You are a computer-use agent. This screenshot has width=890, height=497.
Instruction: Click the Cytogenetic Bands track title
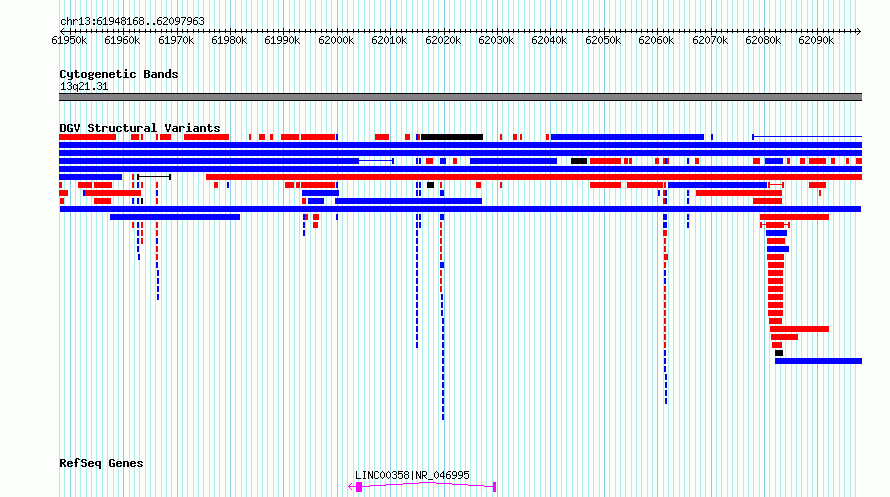pos(119,74)
